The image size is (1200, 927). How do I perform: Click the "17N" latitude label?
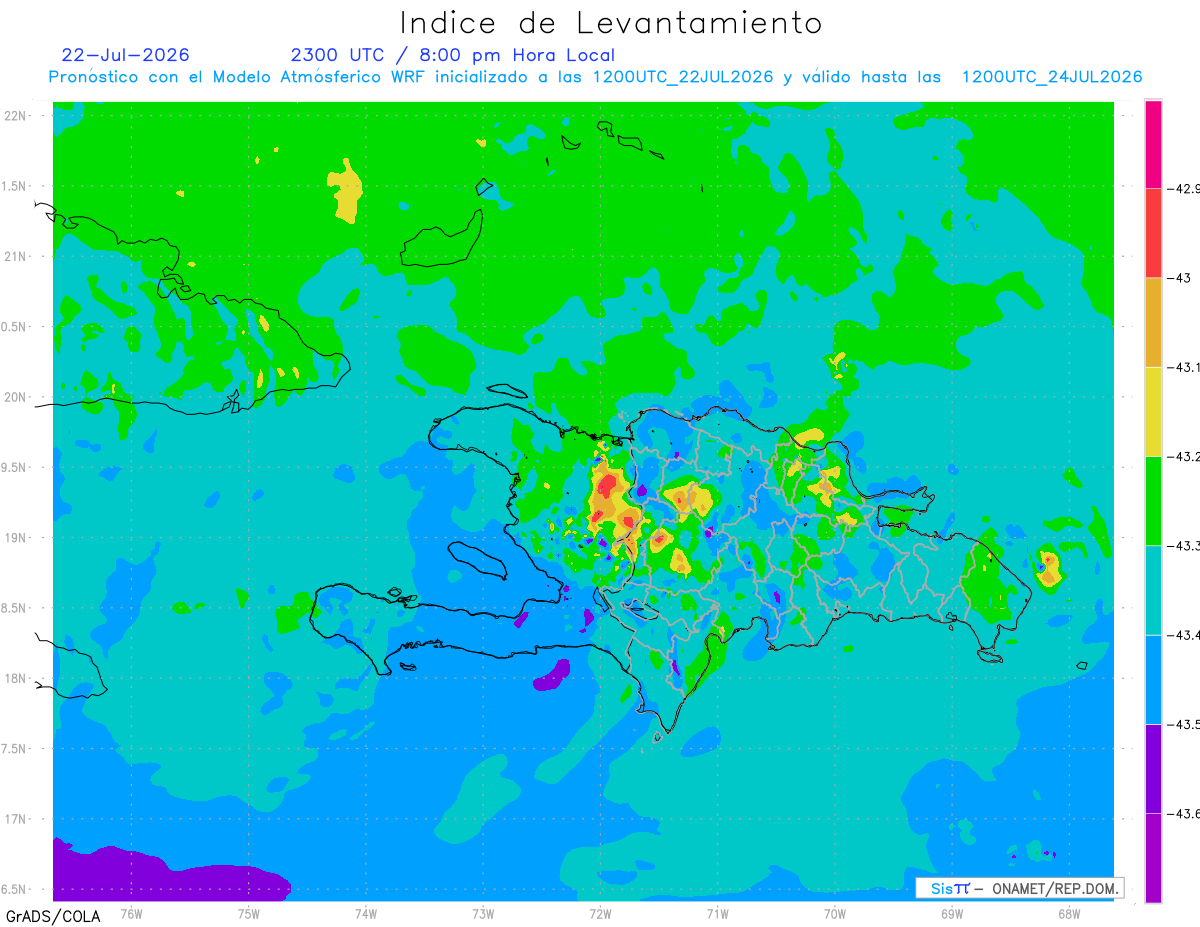click(x=17, y=819)
